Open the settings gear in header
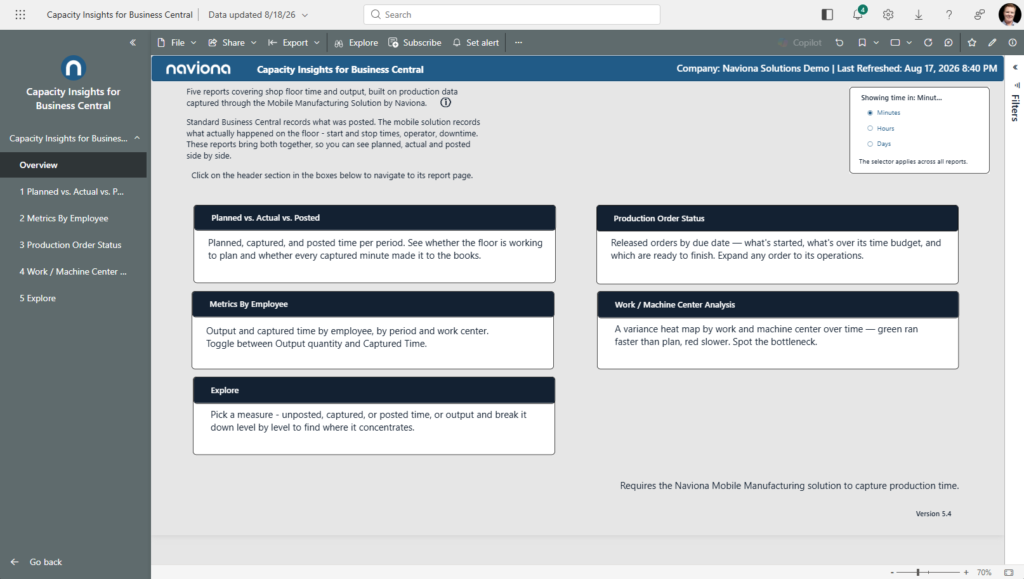Viewport: 1024px width, 579px height. point(888,14)
